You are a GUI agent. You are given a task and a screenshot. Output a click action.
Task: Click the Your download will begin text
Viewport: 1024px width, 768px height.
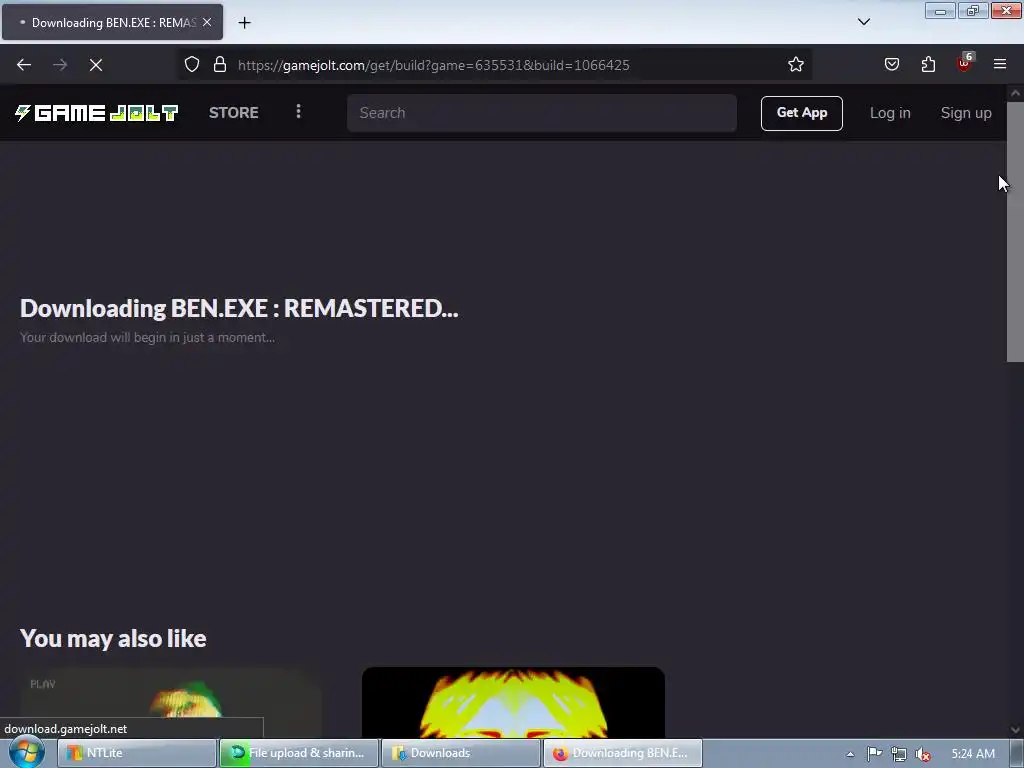[x=148, y=338]
